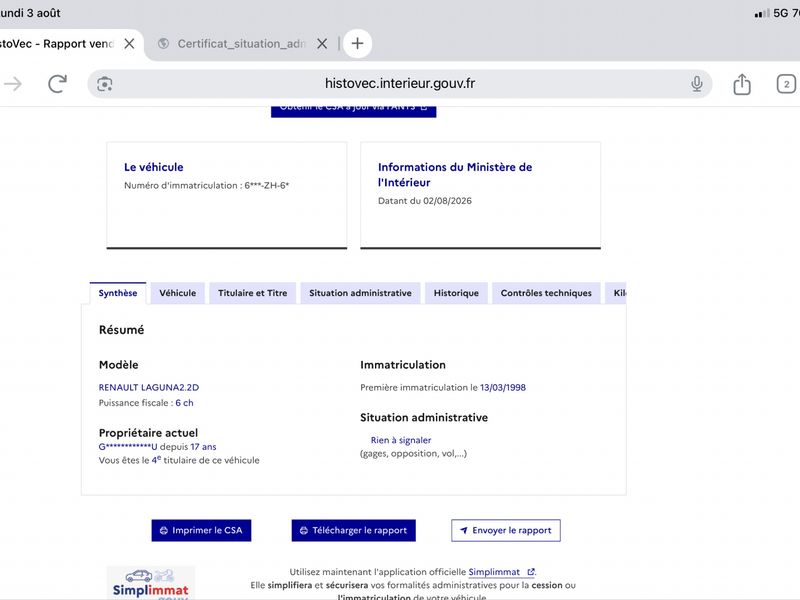Click the Datant du 02/08/2026 text

(424, 201)
